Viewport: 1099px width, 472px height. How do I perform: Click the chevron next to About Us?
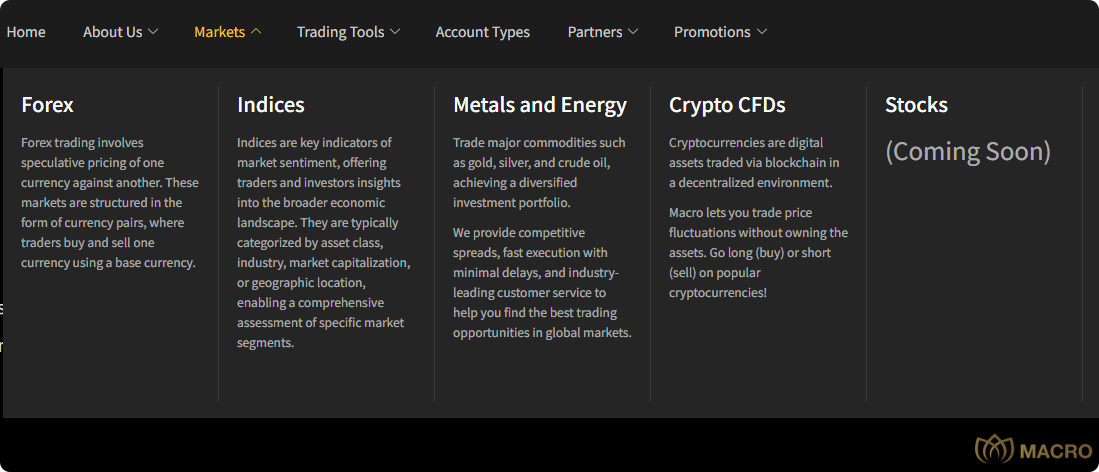click(153, 32)
